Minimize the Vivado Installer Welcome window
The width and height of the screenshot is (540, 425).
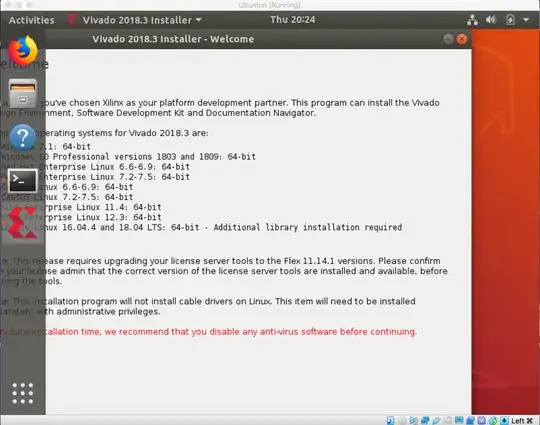pyautogui.click(x=448, y=39)
